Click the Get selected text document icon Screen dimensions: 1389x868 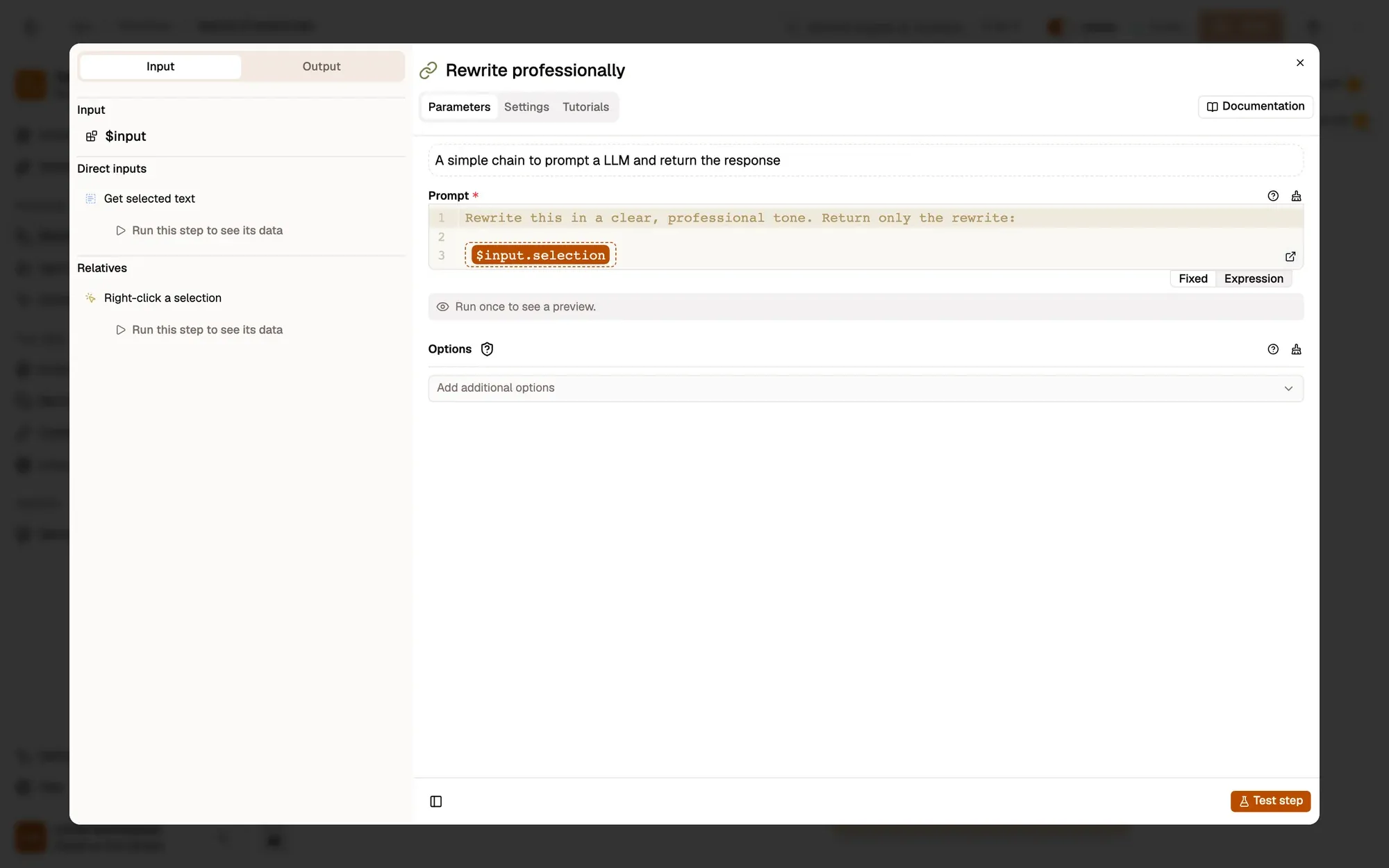click(x=90, y=199)
